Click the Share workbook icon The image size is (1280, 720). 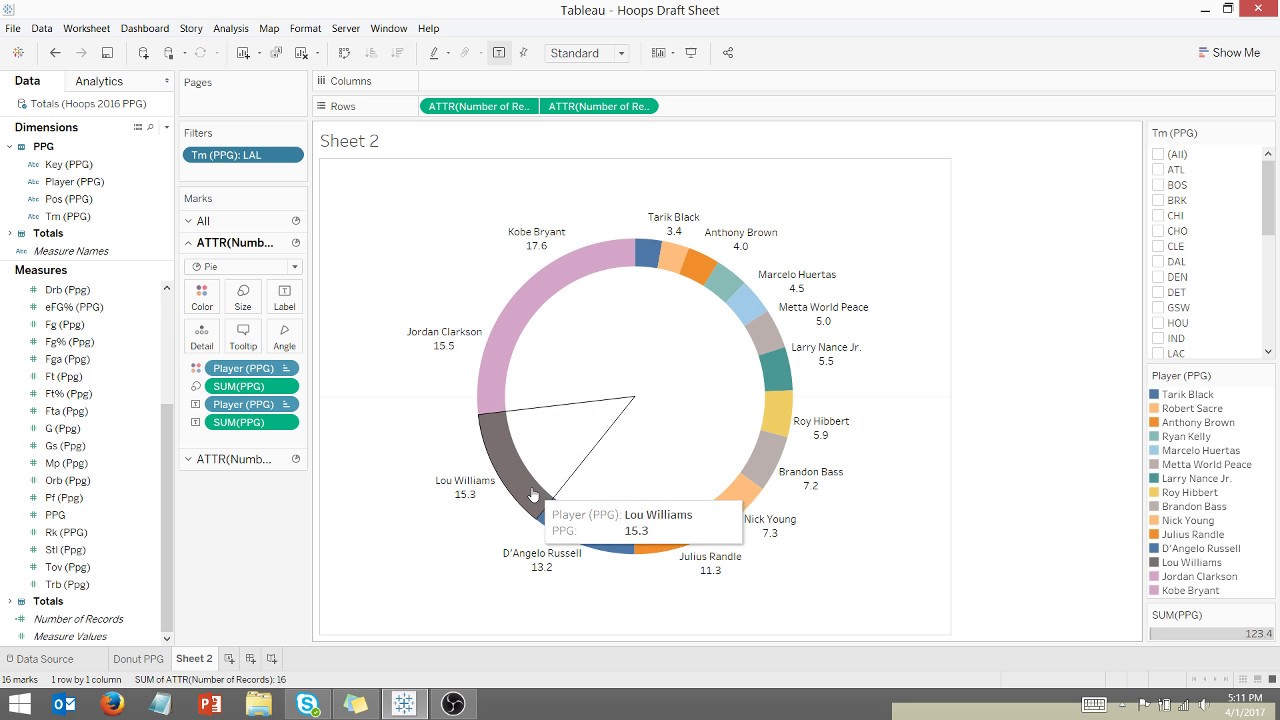(728, 53)
